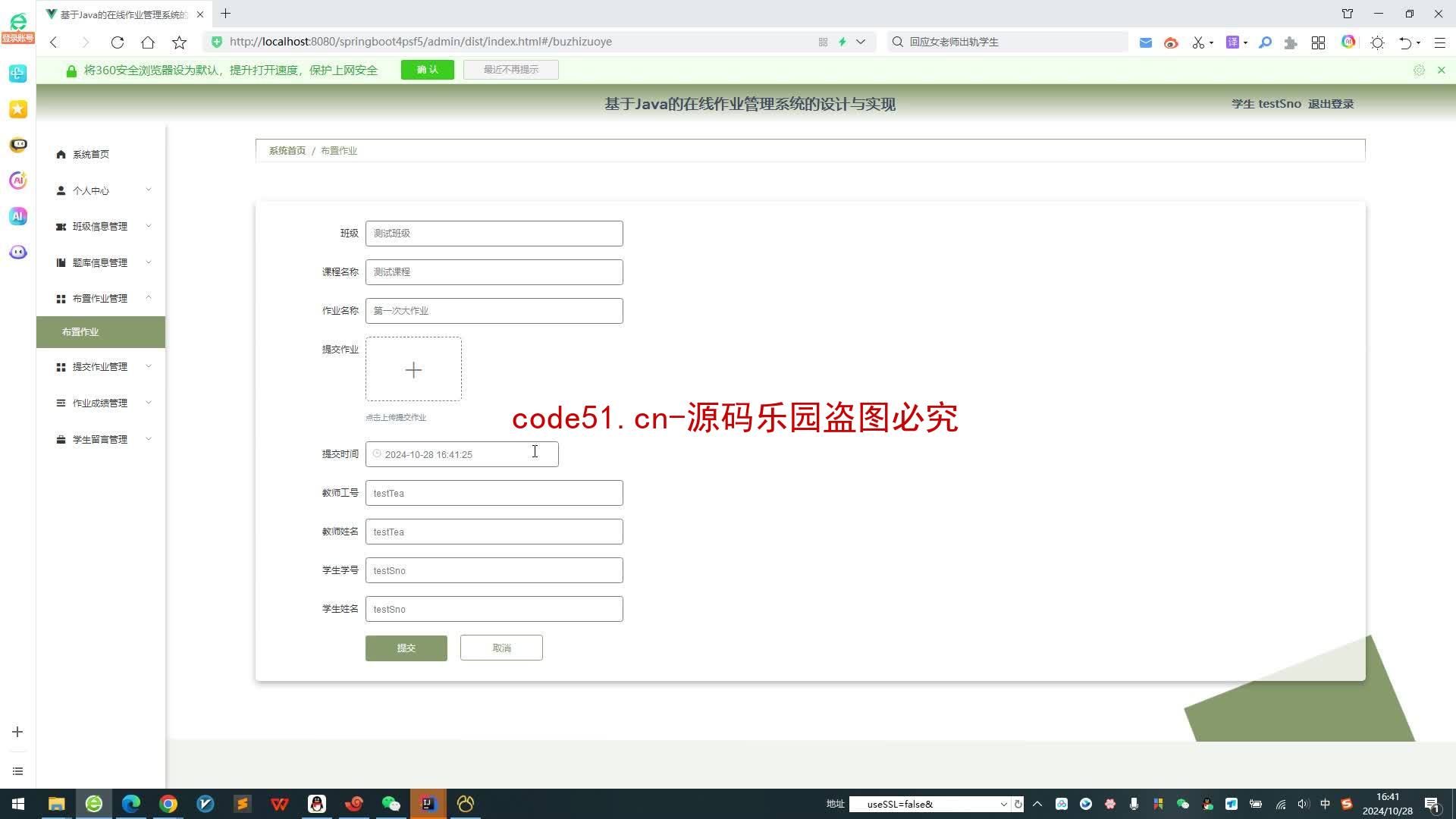Submit the form with 提交 button
This screenshot has width=1456, height=819.
coord(406,648)
